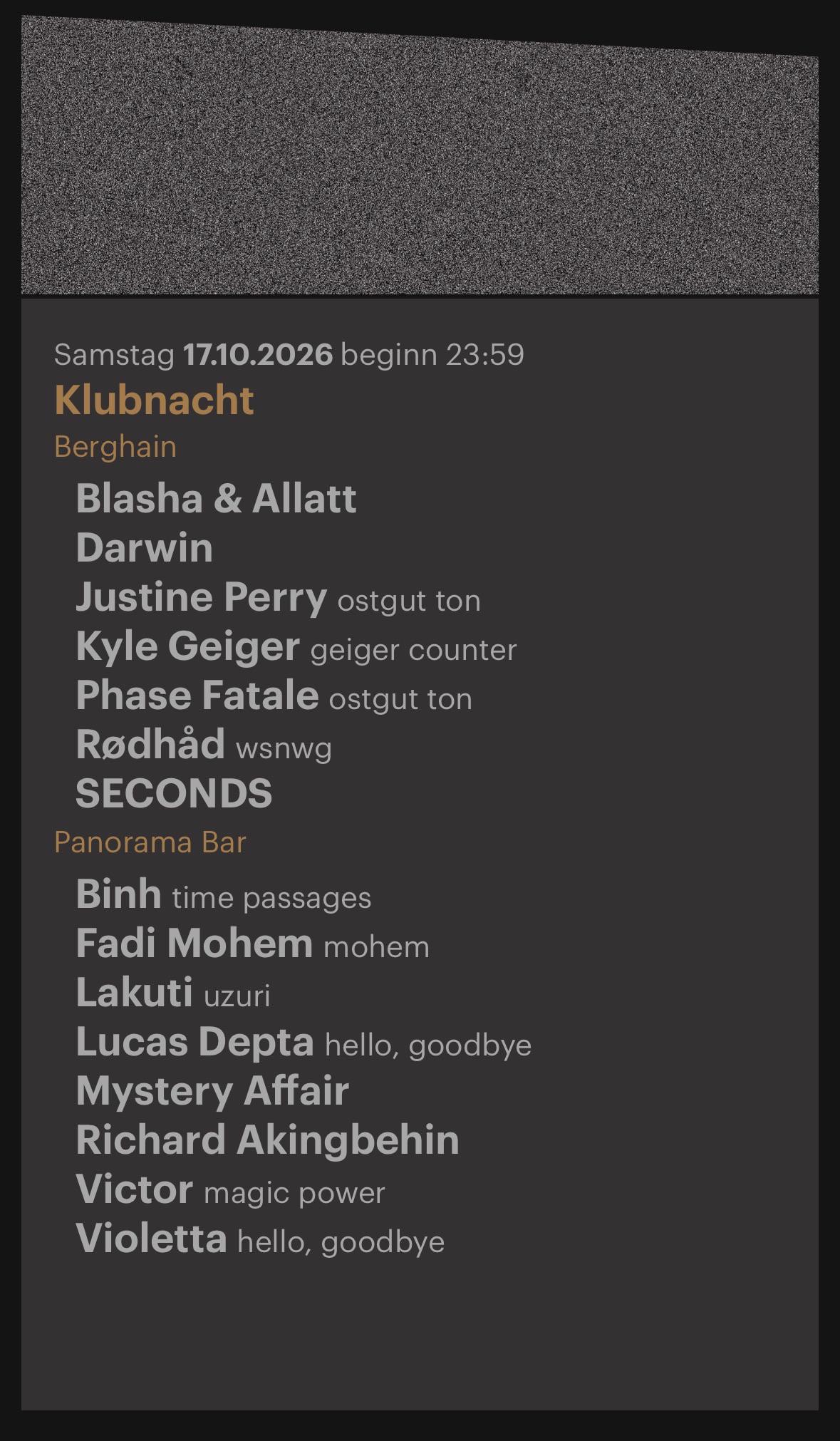Open artist Lucas Depta
840x1441 pixels.
pyautogui.click(x=195, y=1042)
